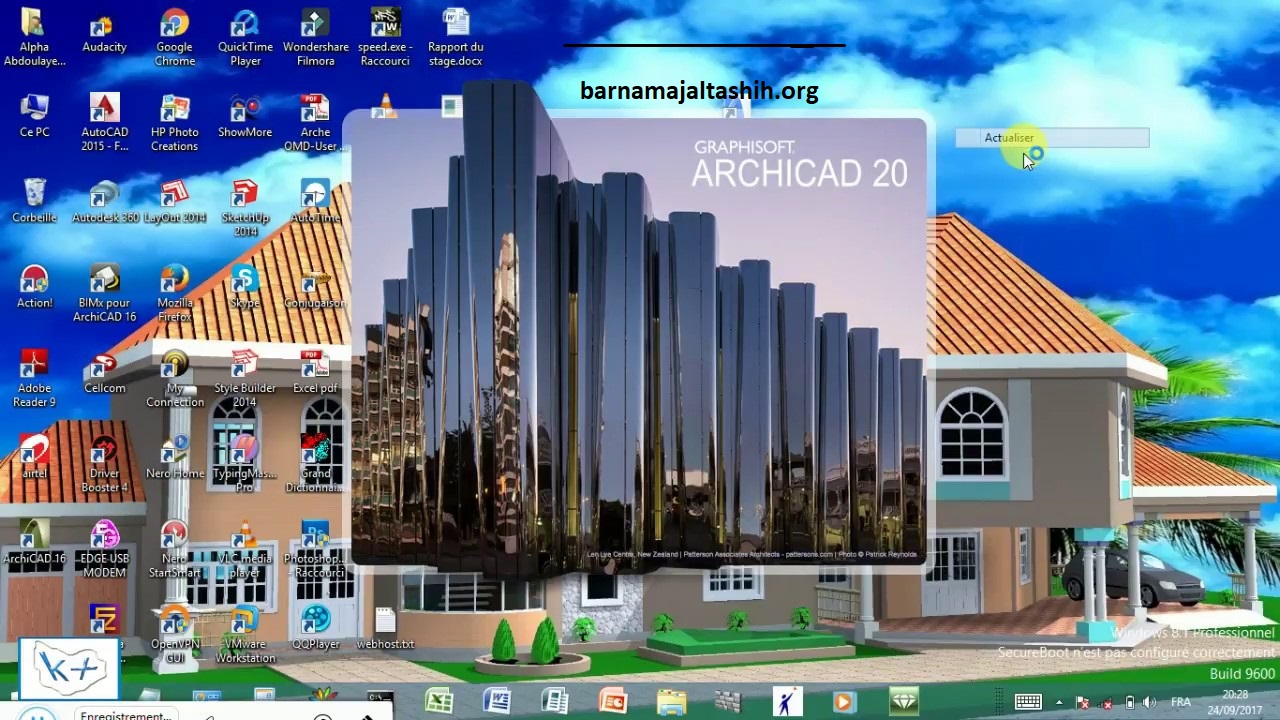
Task: Open Wondershare Filmora shortcut
Action: pos(315,37)
